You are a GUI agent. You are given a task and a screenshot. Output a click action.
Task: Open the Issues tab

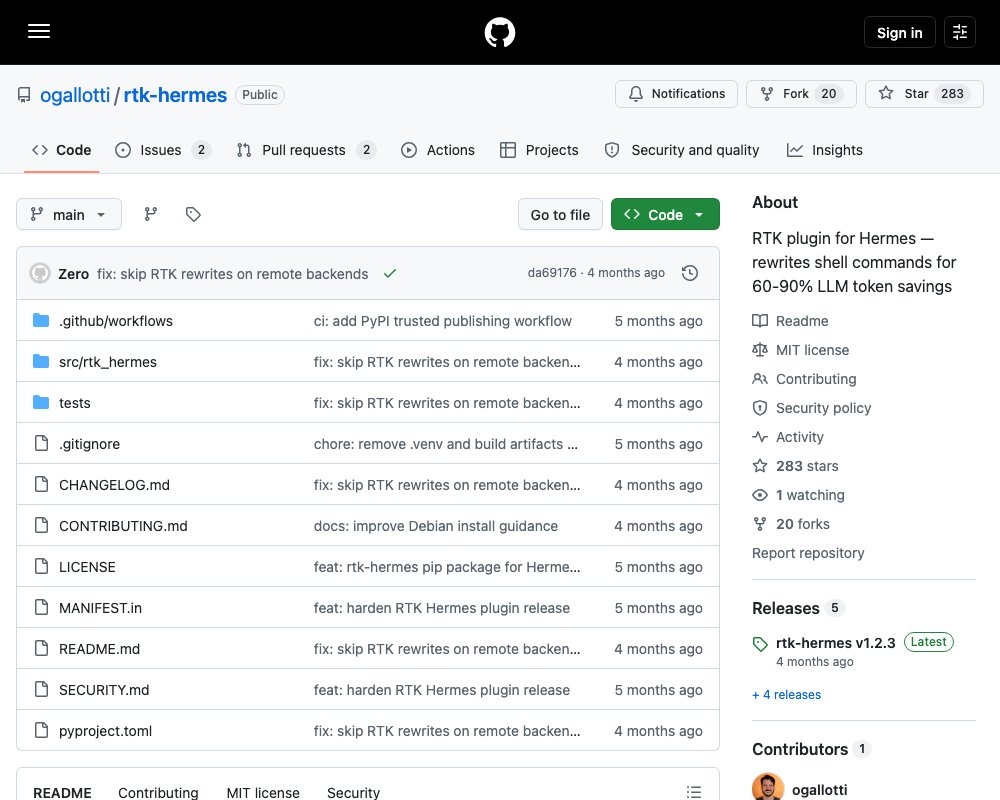click(x=163, y=150)
